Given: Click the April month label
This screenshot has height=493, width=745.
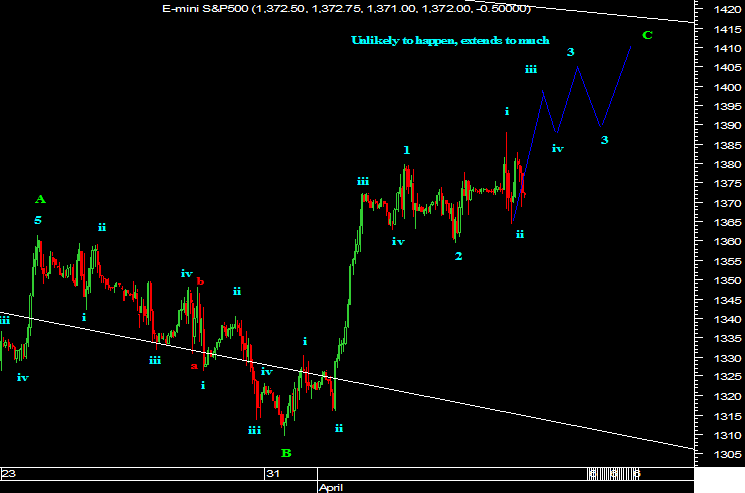Looking at the screenshot, I should (331, 487).
